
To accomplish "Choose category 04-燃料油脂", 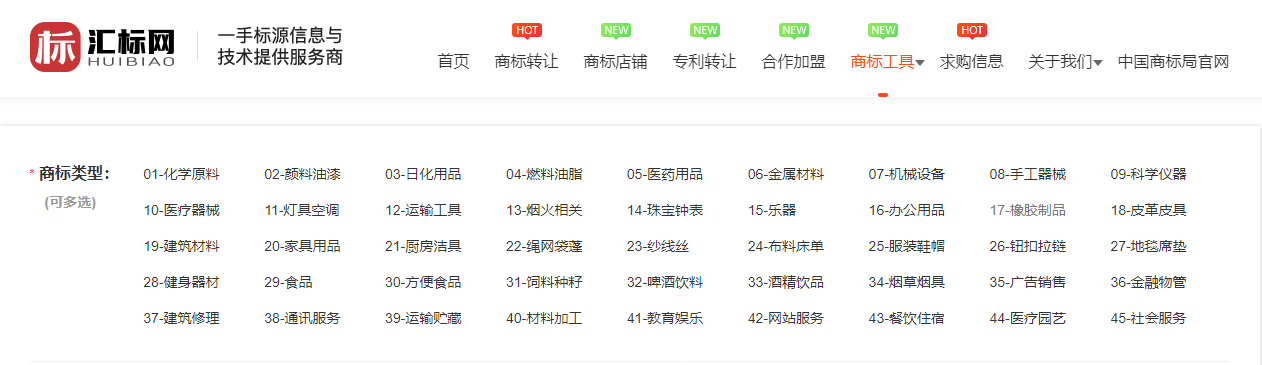I will pos(544,174).
